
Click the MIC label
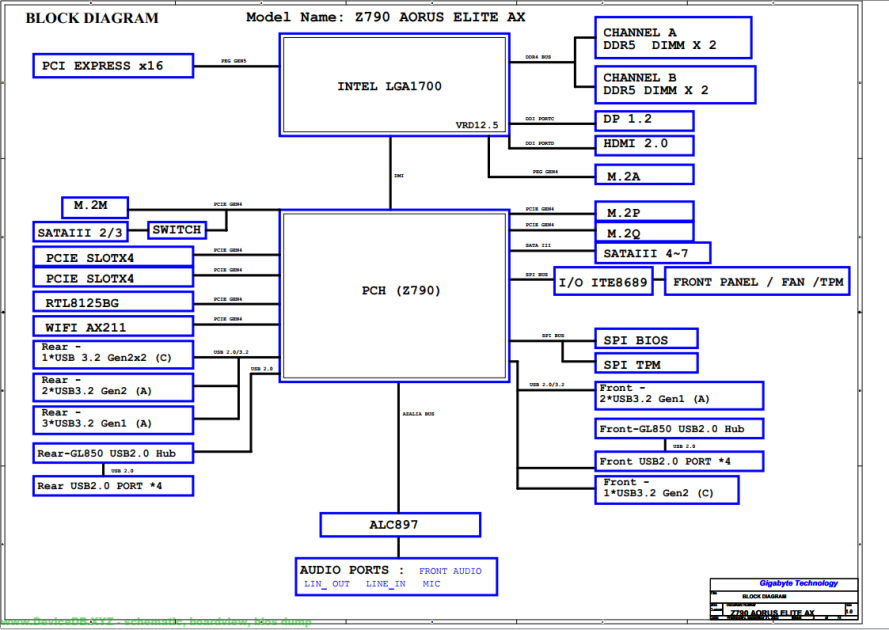431,584
